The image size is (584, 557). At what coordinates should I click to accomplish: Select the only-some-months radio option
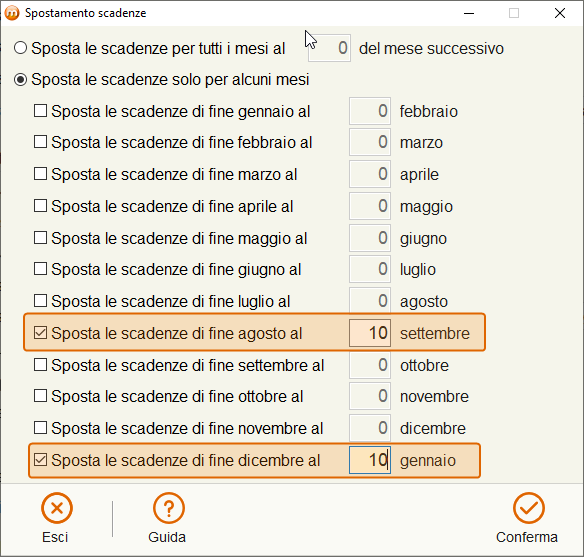pos(20,79)
